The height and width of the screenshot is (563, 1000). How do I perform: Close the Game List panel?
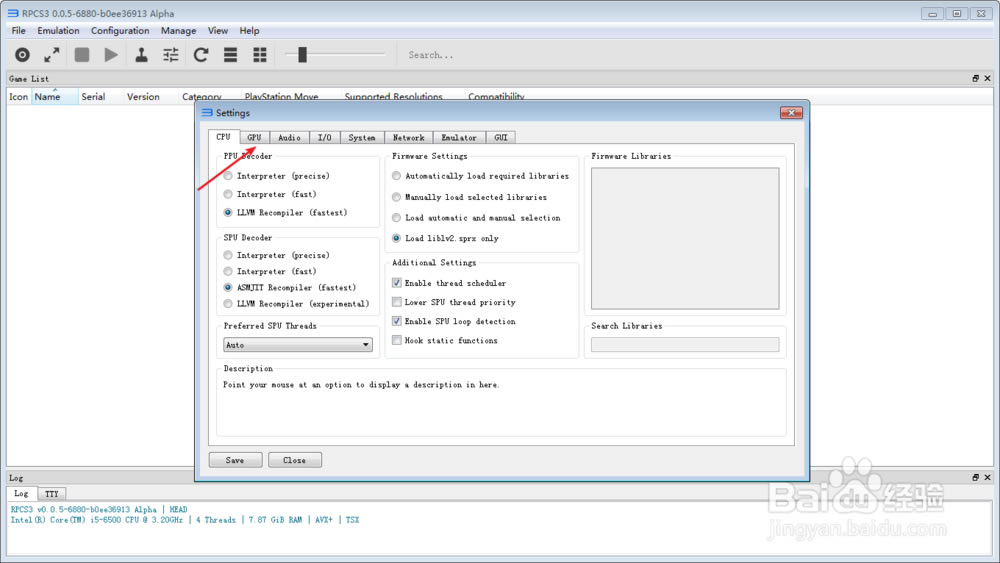click(x=987, y=78)
